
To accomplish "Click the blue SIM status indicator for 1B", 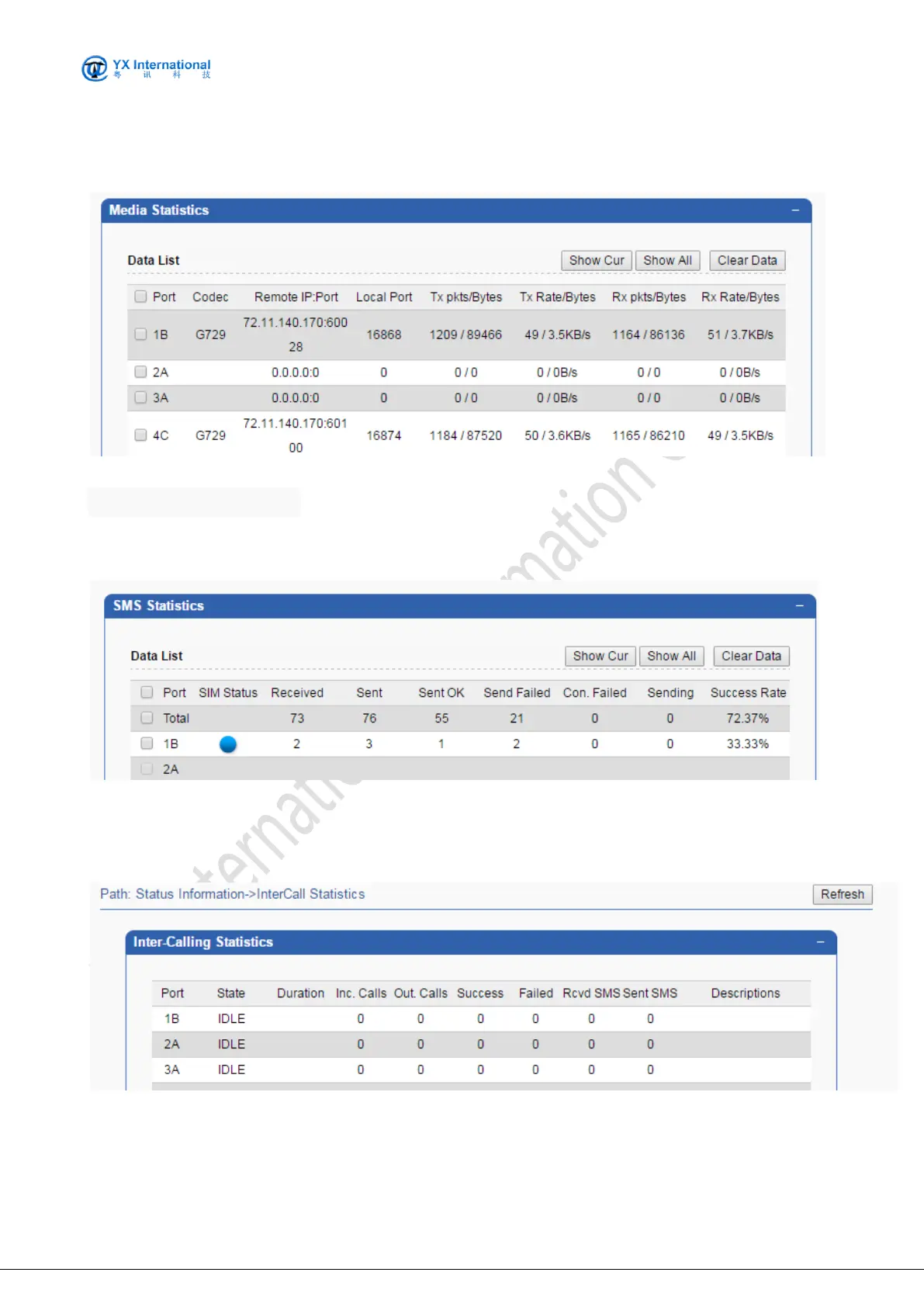I will point(228,744).
